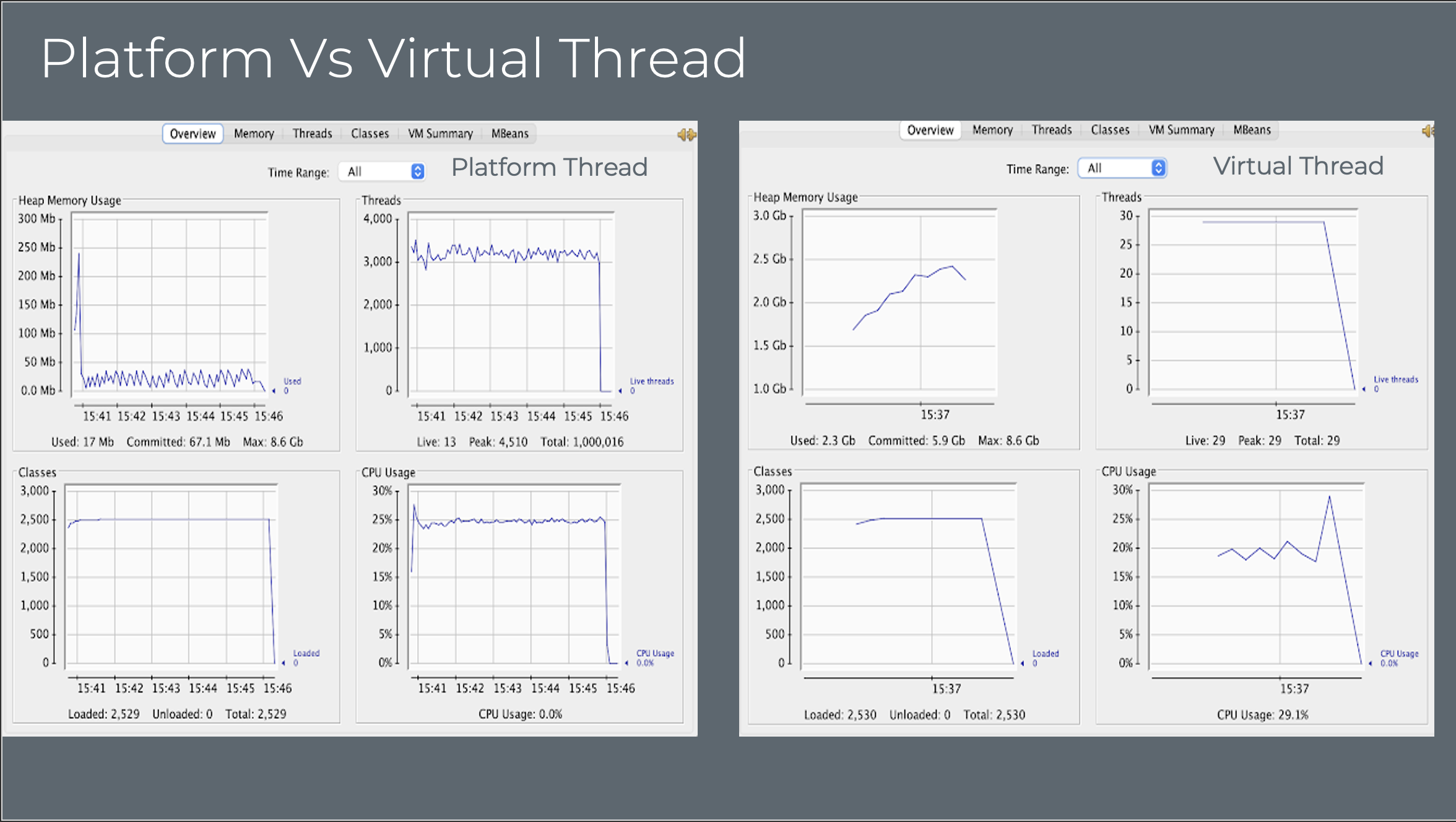Open VM Summary tab in Virtual Thread window

[1181, 130]
